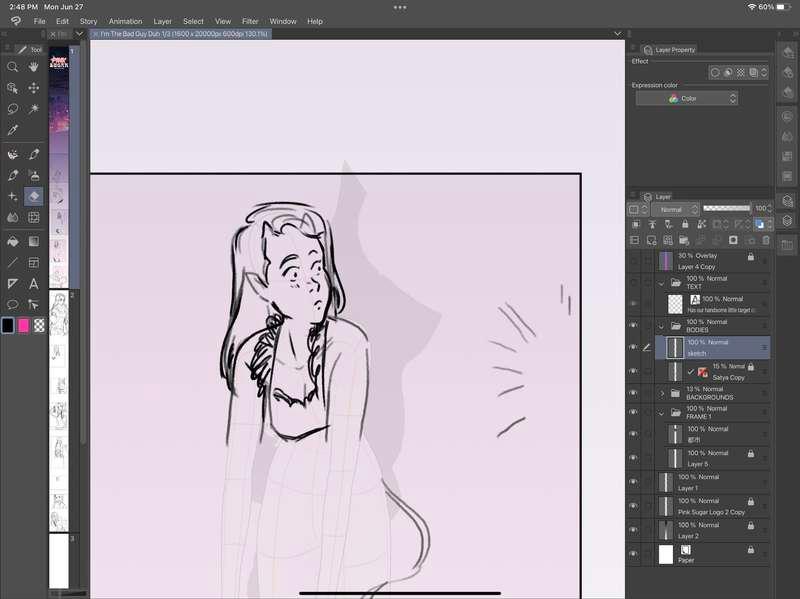
Task: Select the Decoration sparkle tool
Action: pos(13,196)
